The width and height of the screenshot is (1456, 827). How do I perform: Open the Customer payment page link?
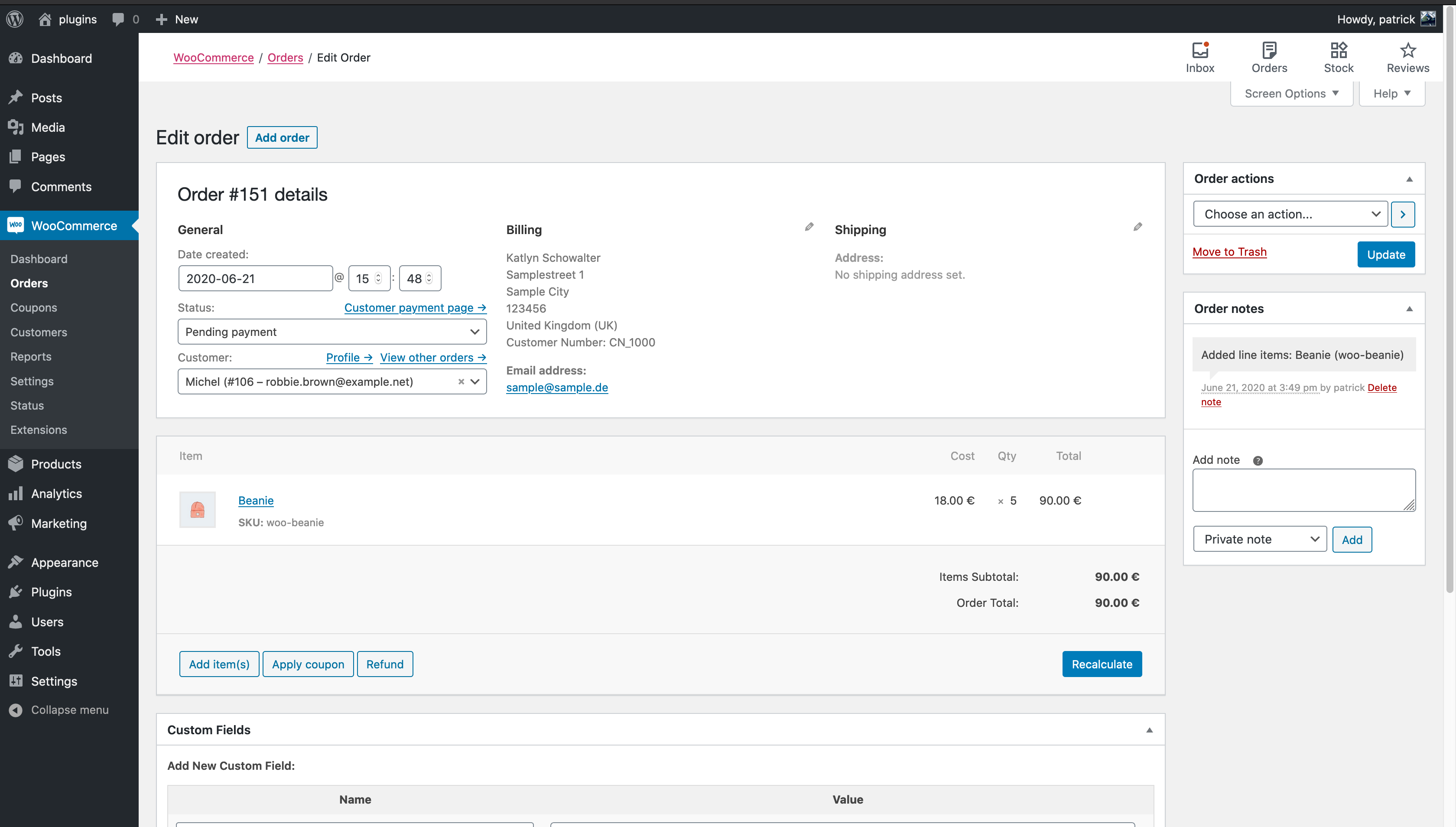(415, 307)
